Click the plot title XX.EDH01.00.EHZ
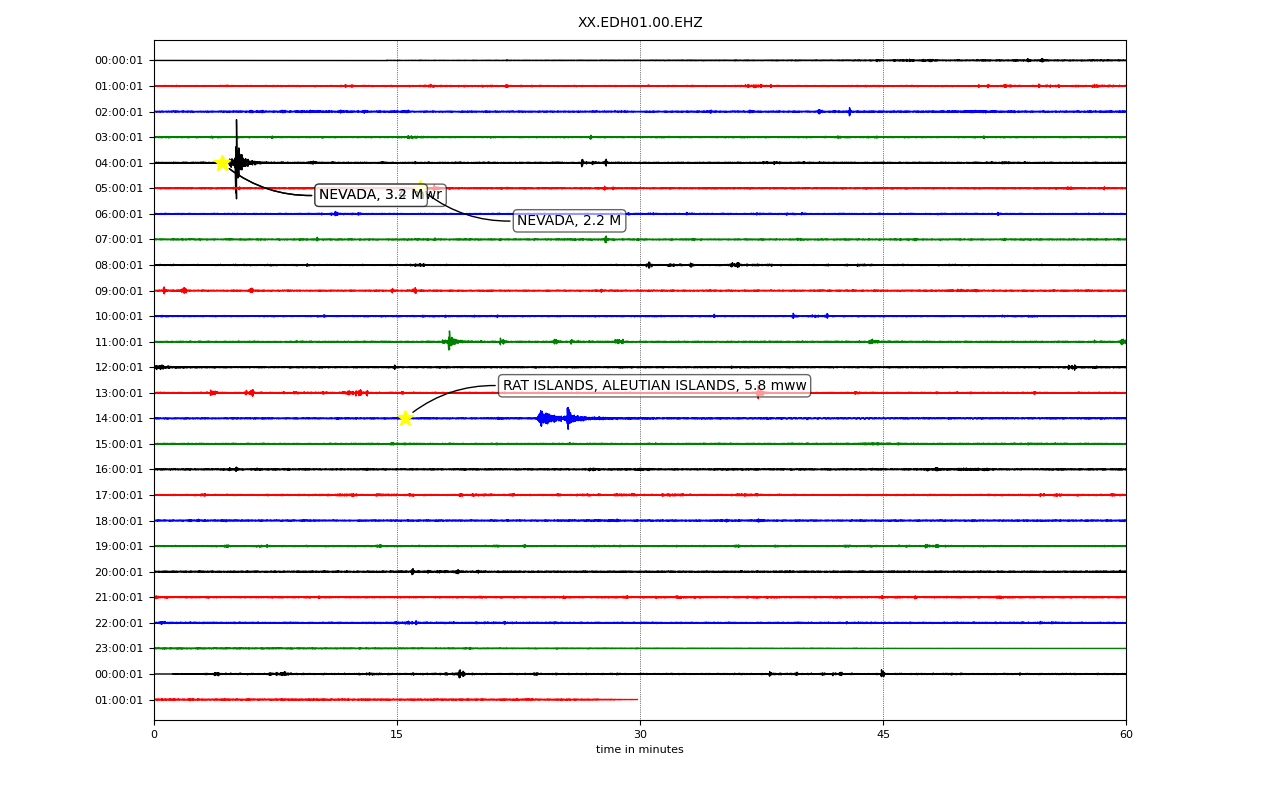The image size is (1280, 800). pos(640,23)
